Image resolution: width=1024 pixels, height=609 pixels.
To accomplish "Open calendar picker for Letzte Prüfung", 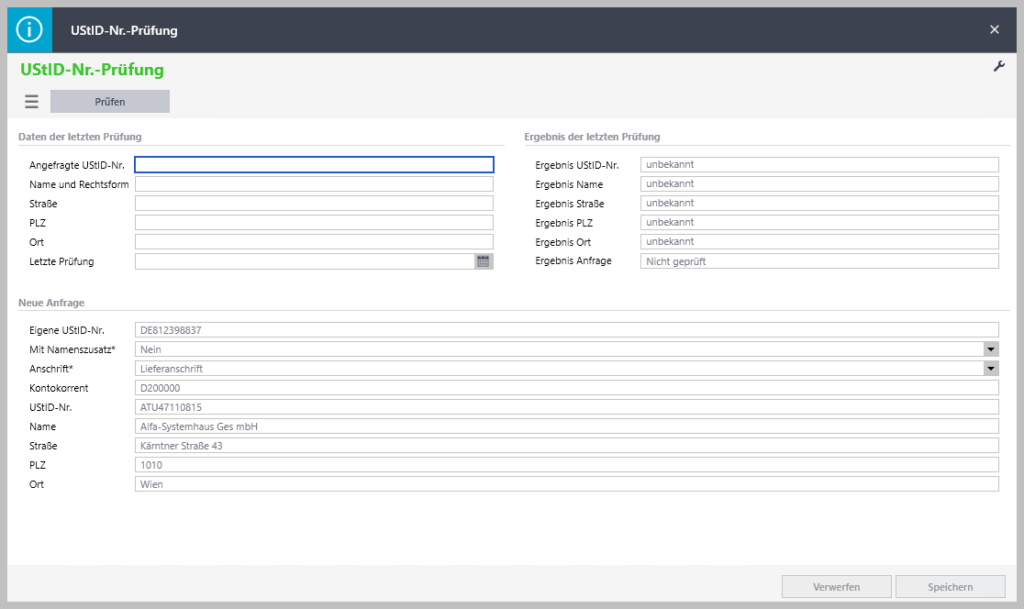I will pyautogui.click(x=484, y=261).
